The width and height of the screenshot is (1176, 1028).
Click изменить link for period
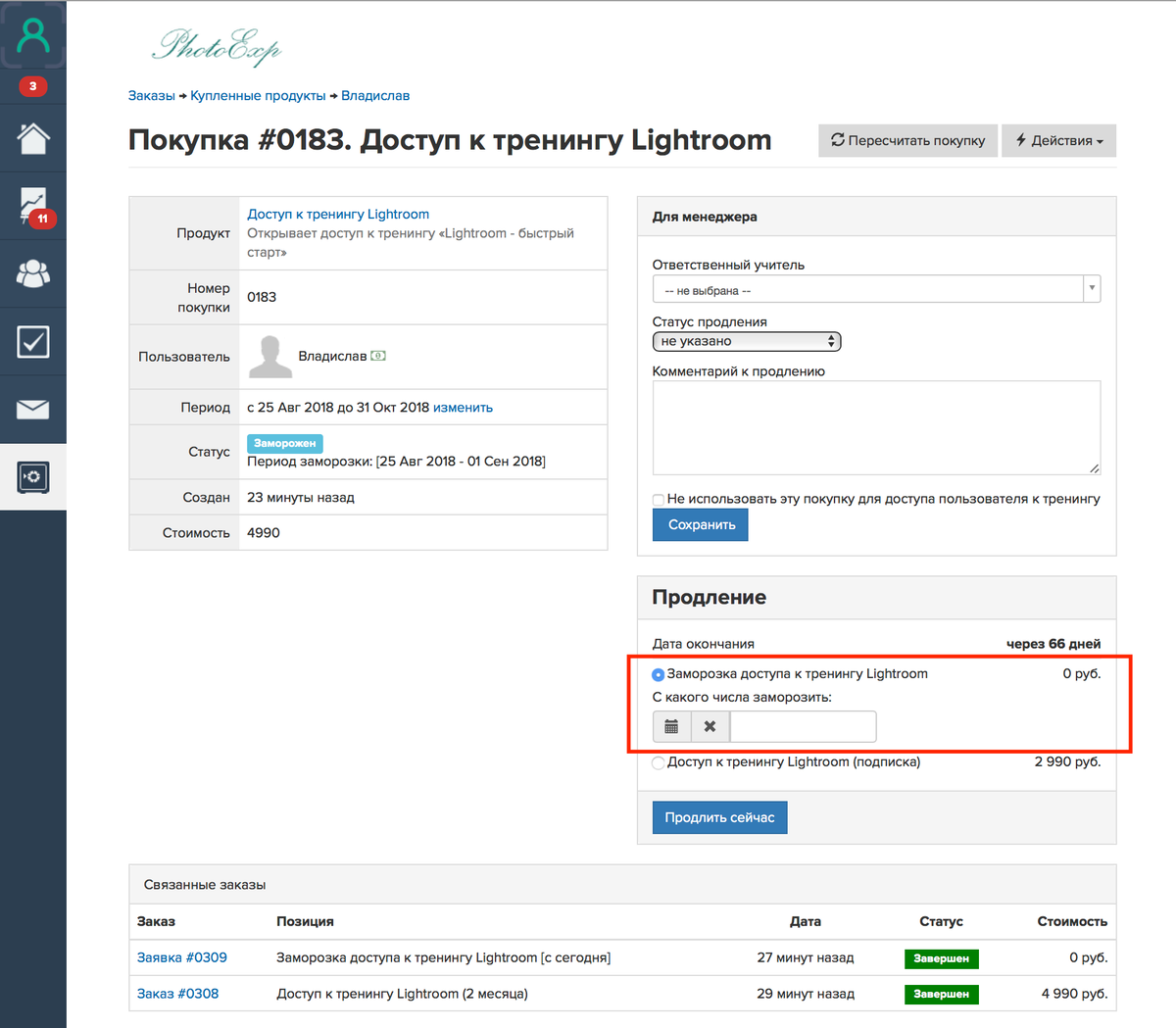[x=463, y=407]
